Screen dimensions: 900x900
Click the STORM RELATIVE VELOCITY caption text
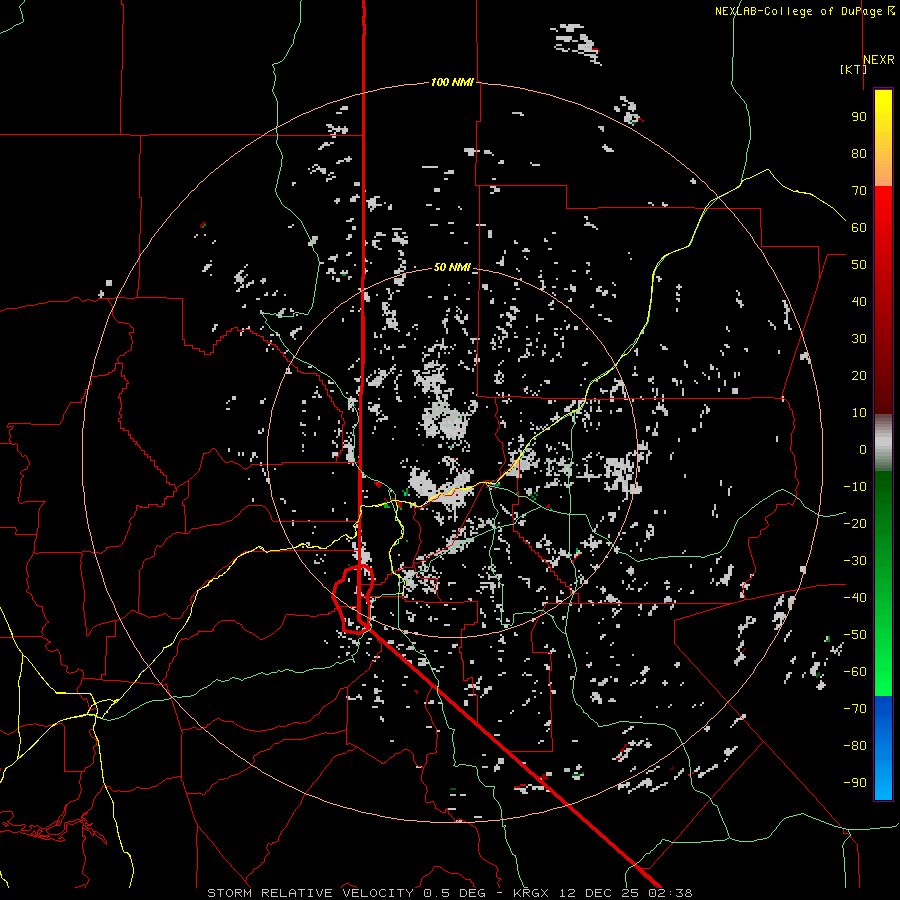pos(310,893)
